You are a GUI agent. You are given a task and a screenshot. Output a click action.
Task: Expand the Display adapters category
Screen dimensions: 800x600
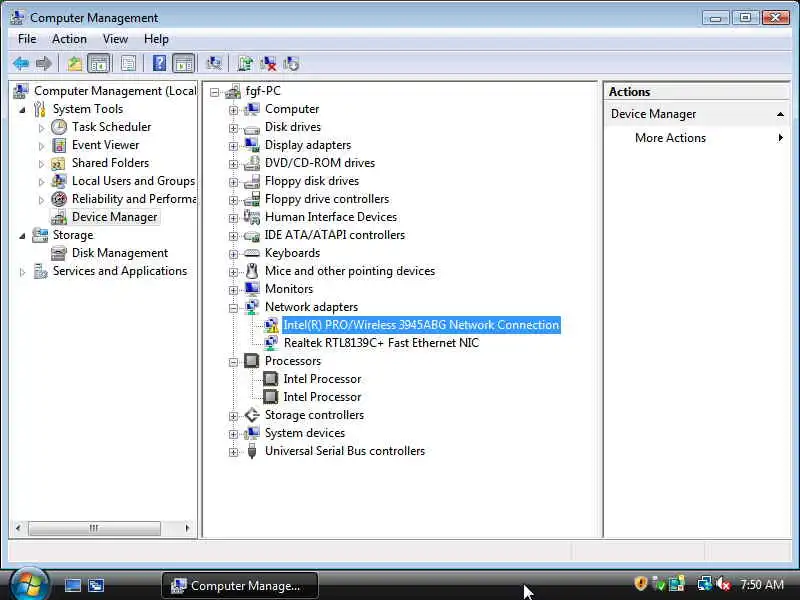pyautogui.click(x=233, y=146)
